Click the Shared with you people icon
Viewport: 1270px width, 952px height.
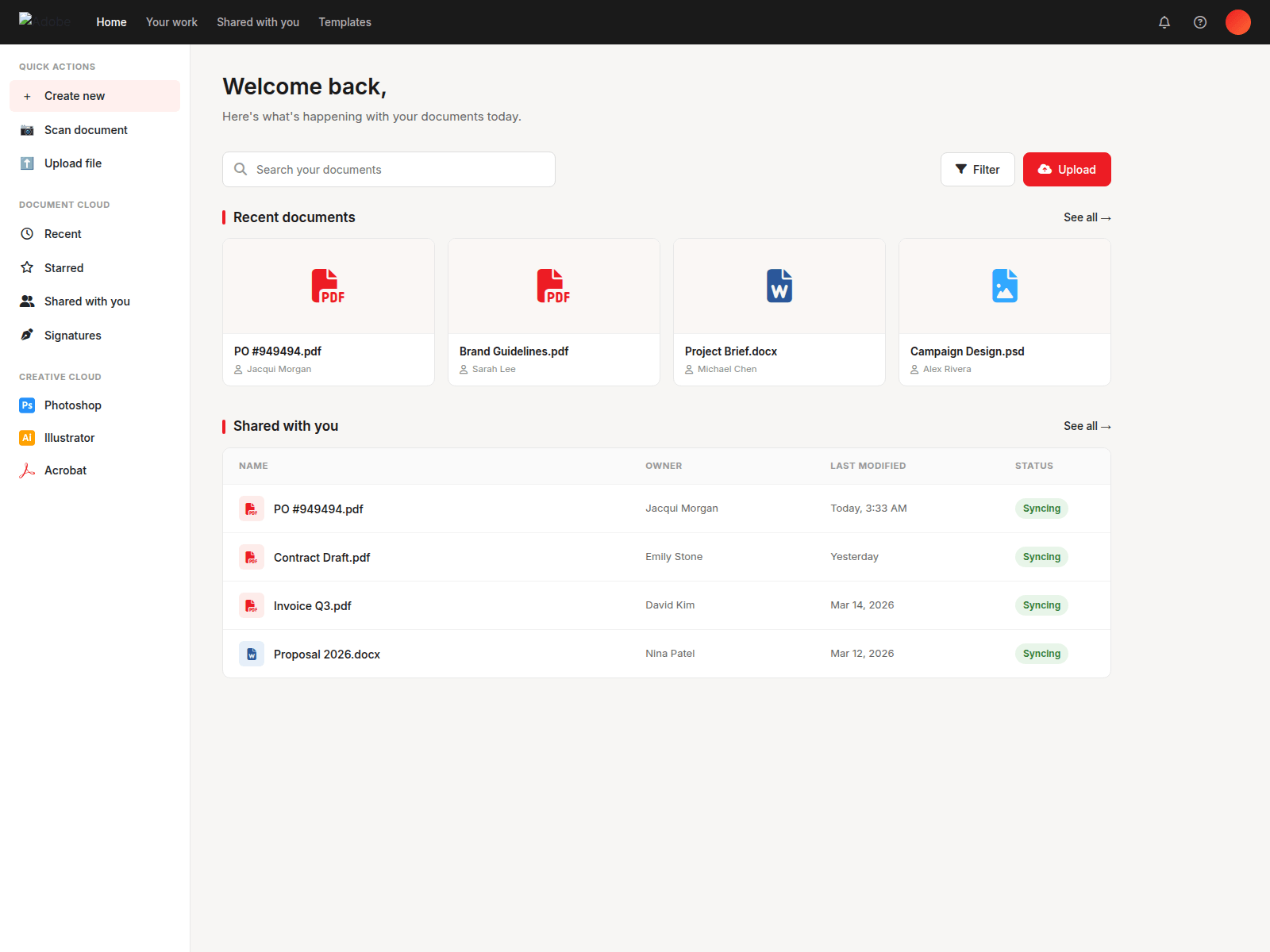click(27, 301)
